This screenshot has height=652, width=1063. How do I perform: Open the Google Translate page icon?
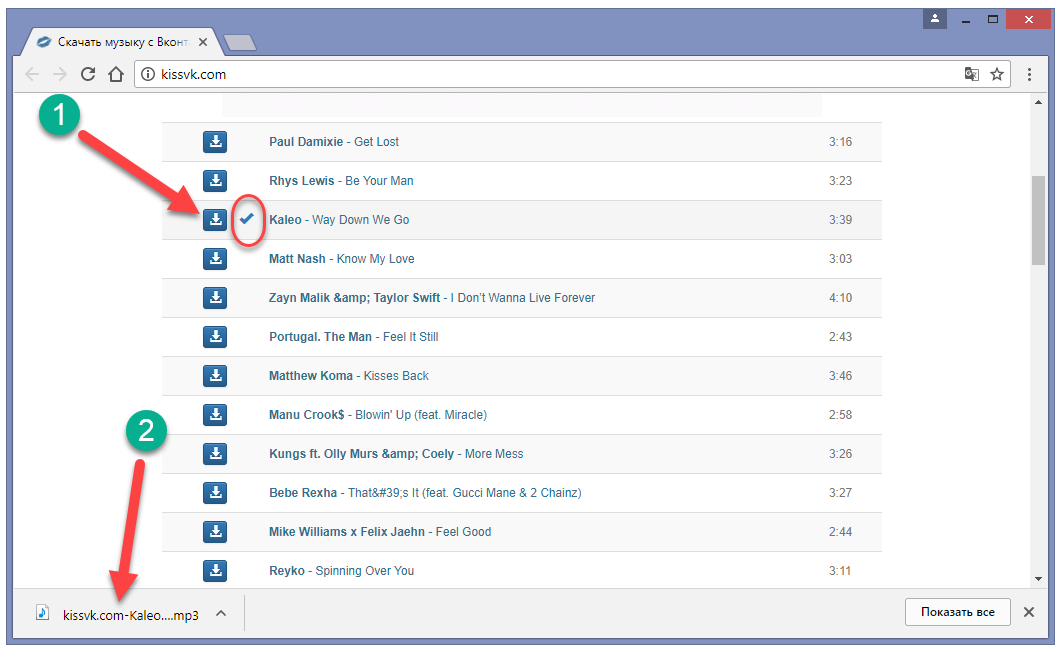coord(971,74)
